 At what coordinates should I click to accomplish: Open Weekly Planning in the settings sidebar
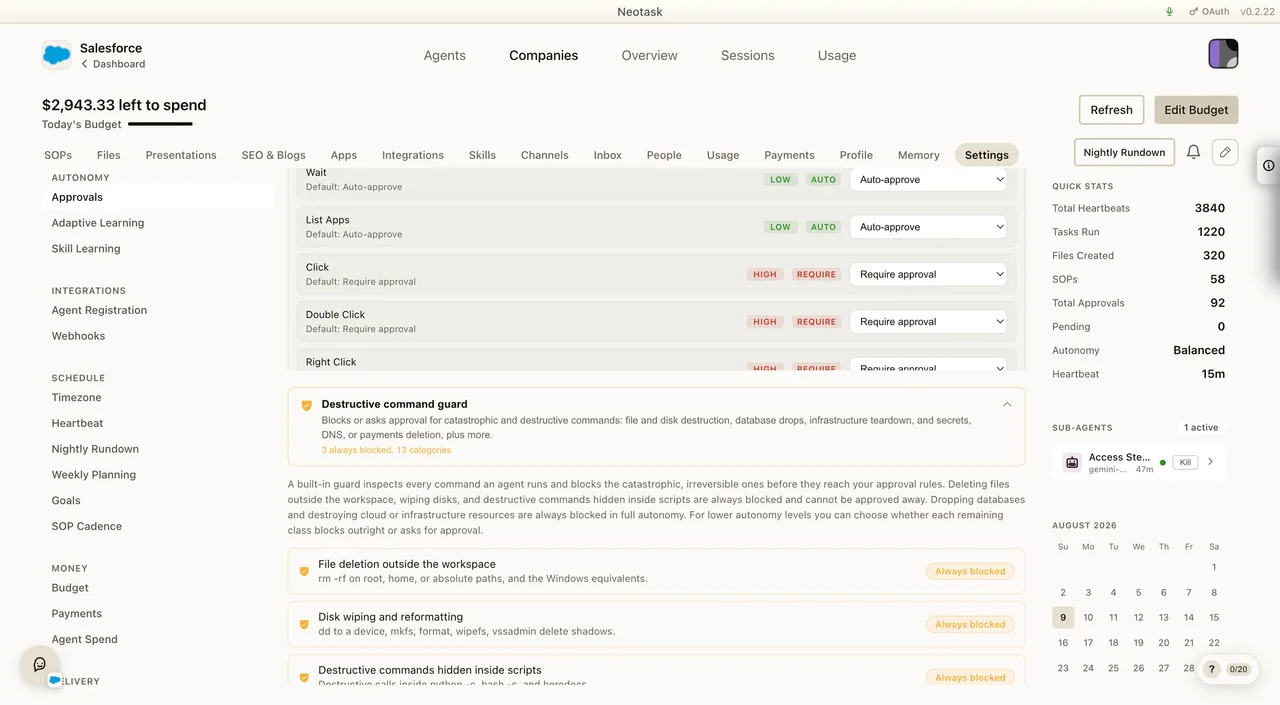(x=94, y=475)
